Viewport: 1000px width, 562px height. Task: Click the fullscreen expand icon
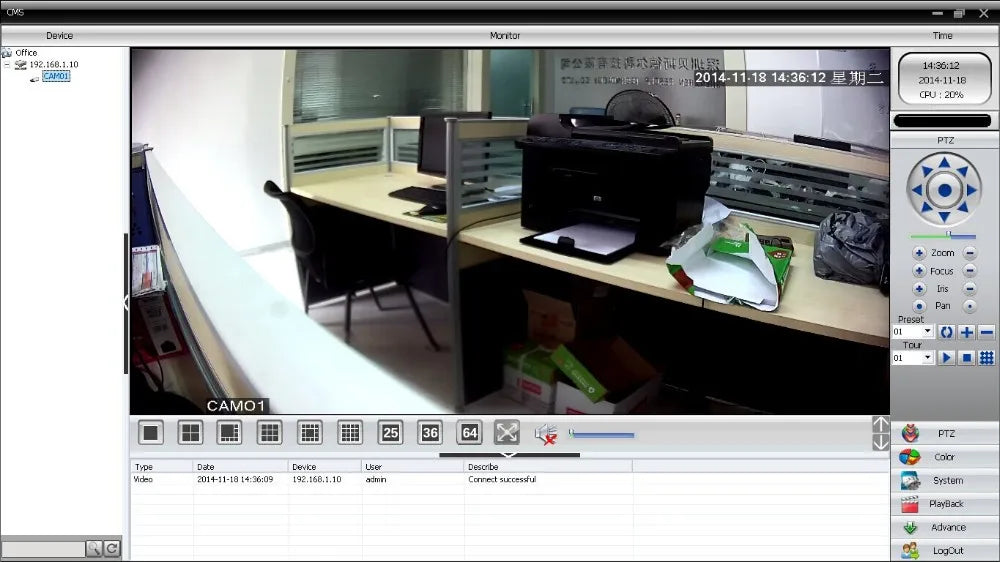507,432
